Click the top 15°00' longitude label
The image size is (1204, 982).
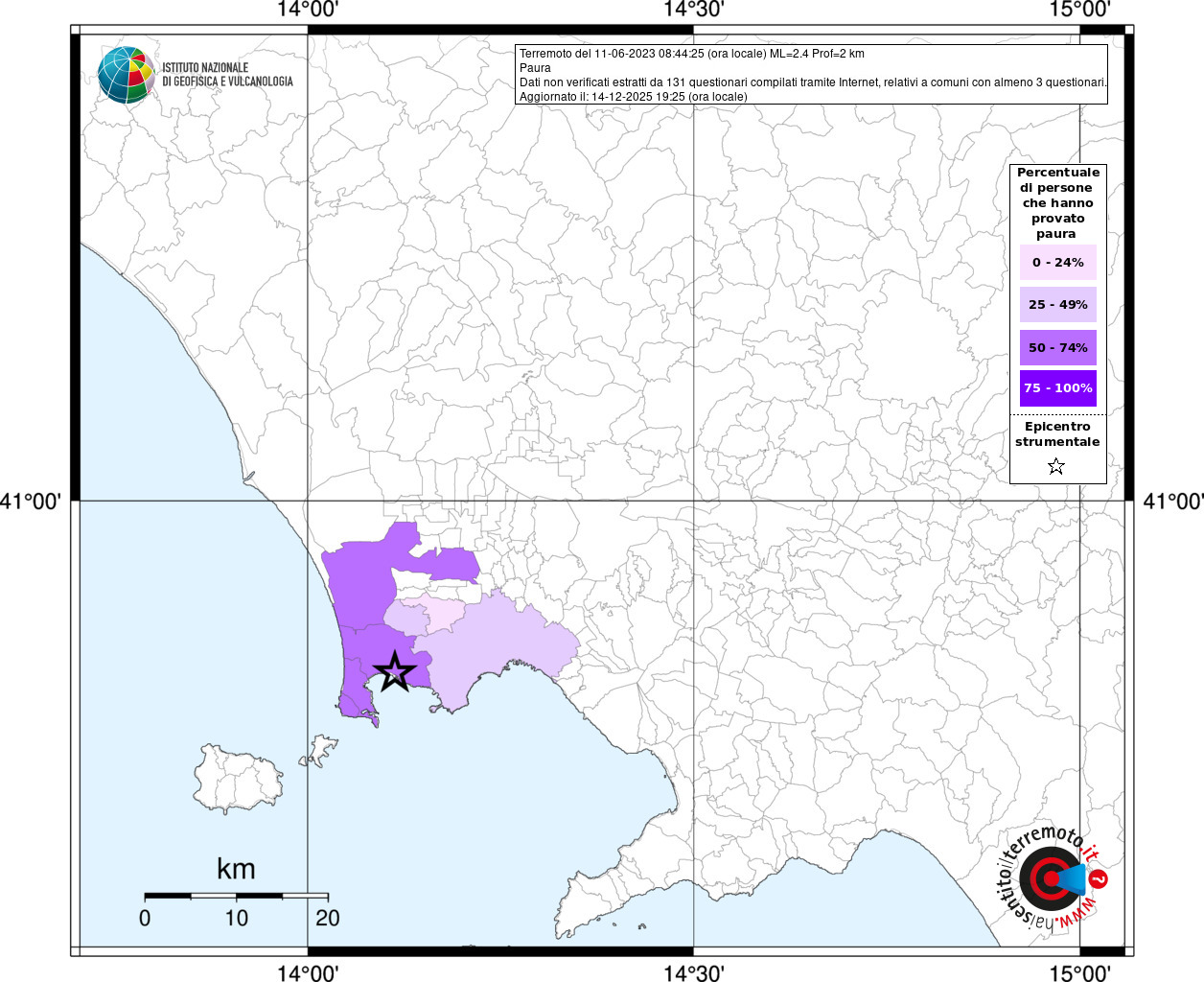click(1080, 10)
